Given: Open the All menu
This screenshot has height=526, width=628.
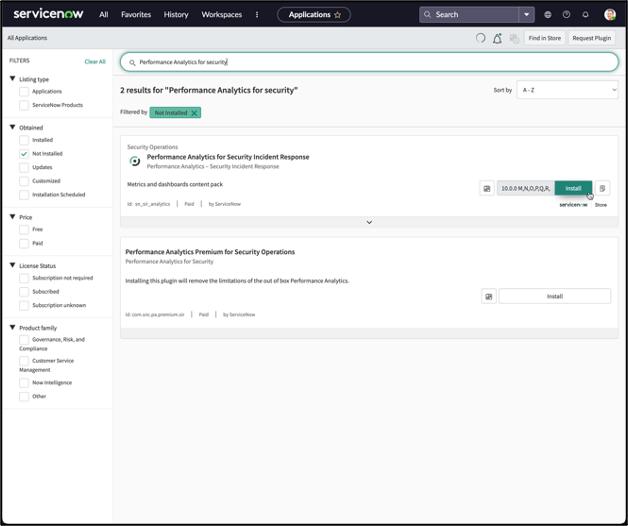Looking at the screenshot, I should click(x=103, y=15).
